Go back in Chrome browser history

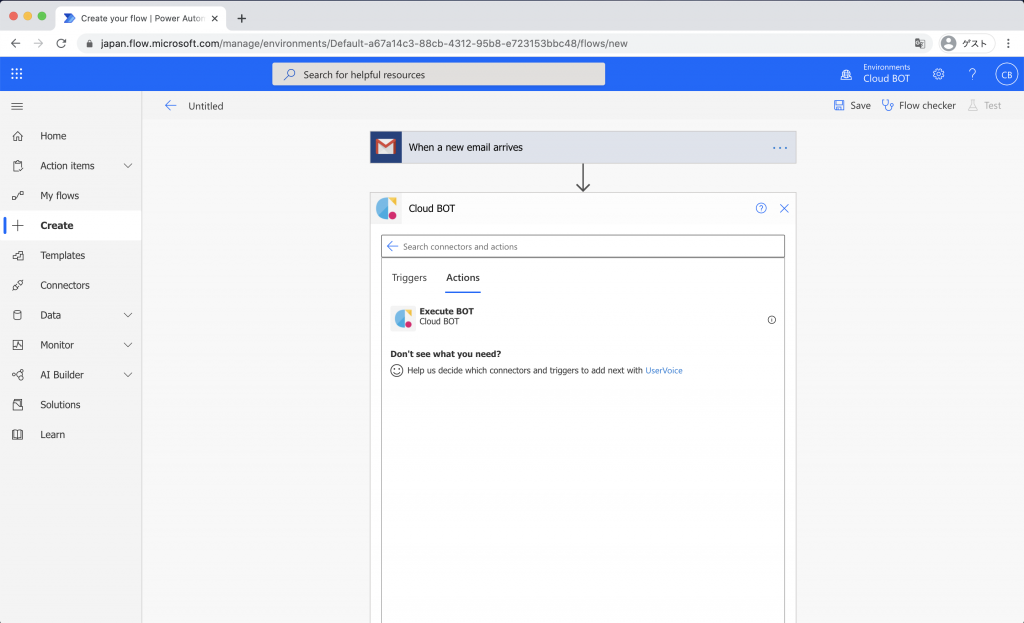click(16, 44)
